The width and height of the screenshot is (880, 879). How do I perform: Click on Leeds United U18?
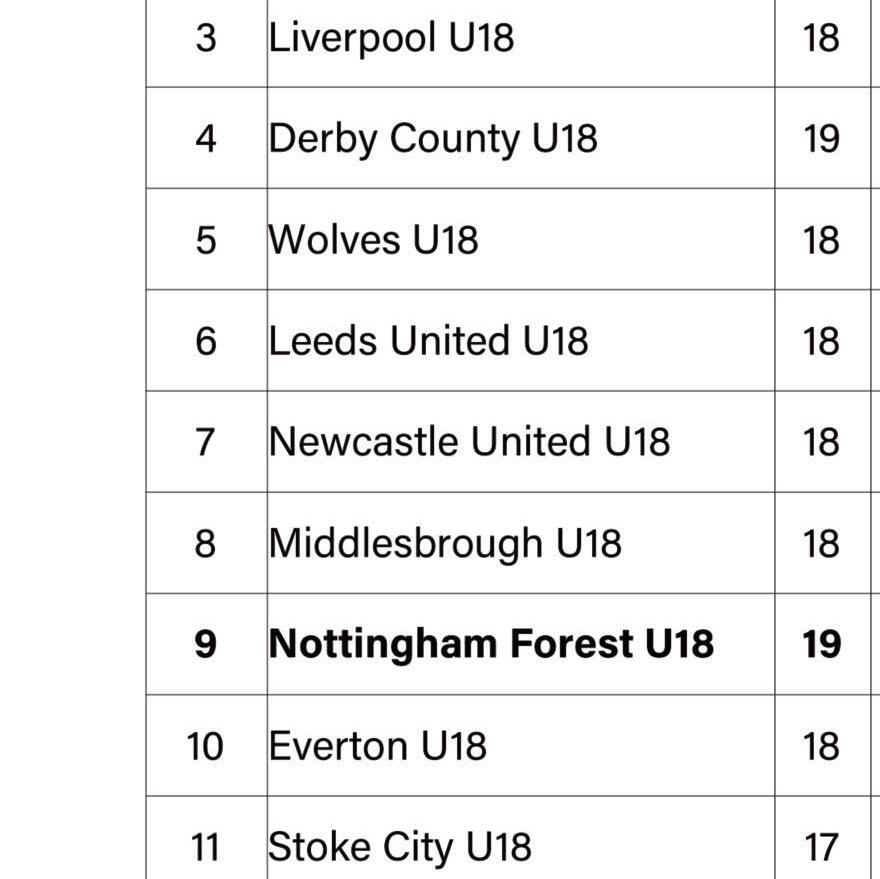coord(428,341)
